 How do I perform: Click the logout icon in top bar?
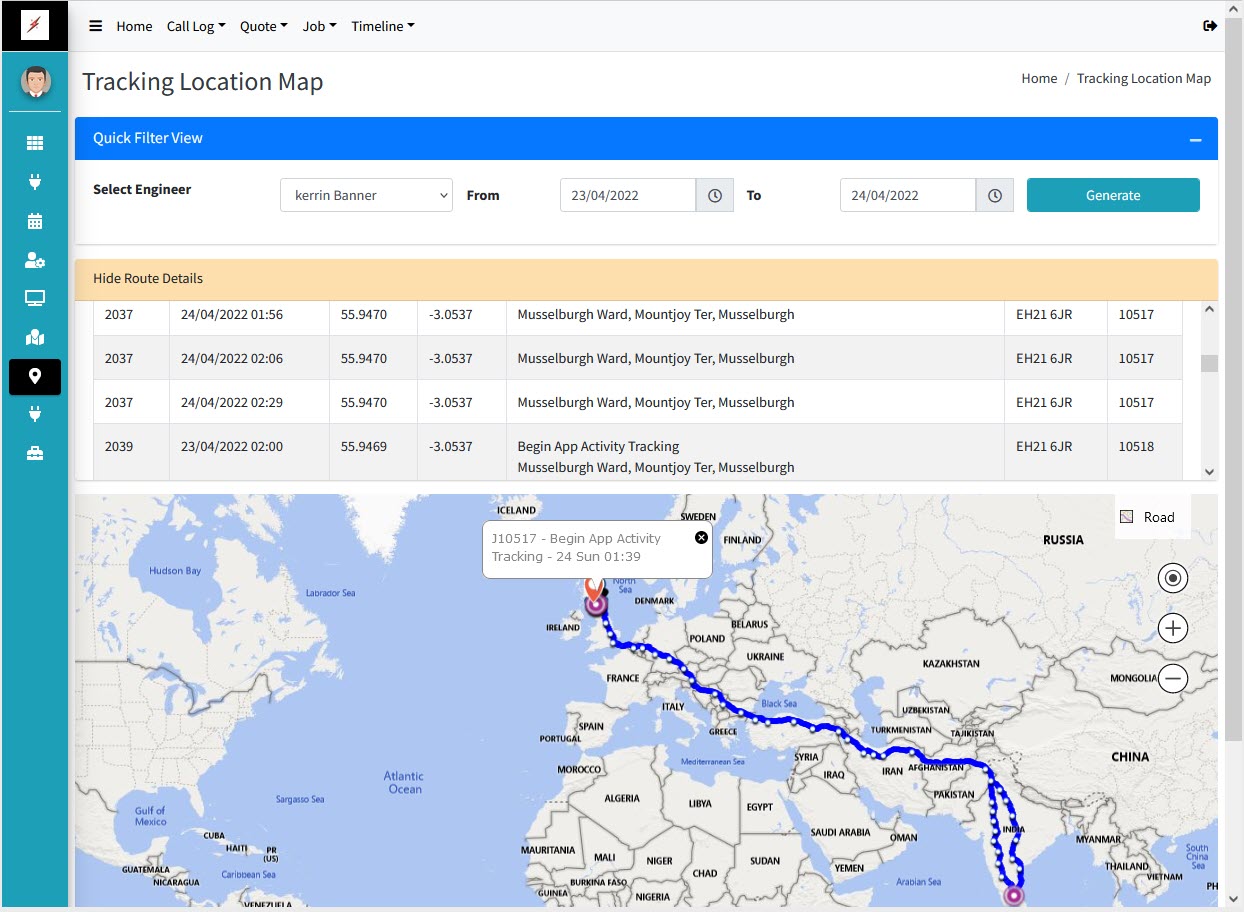tap(1210, 26)
